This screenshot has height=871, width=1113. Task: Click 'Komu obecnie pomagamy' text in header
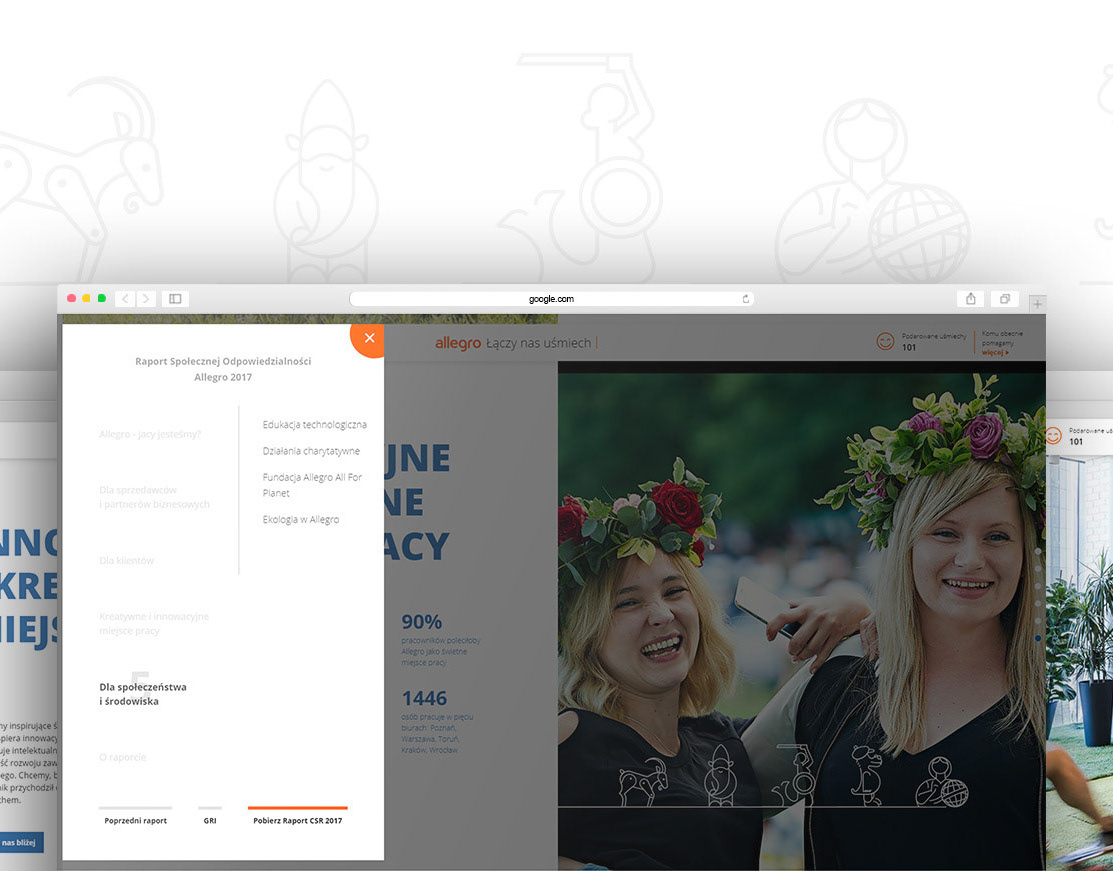[x=1002, y=338]
